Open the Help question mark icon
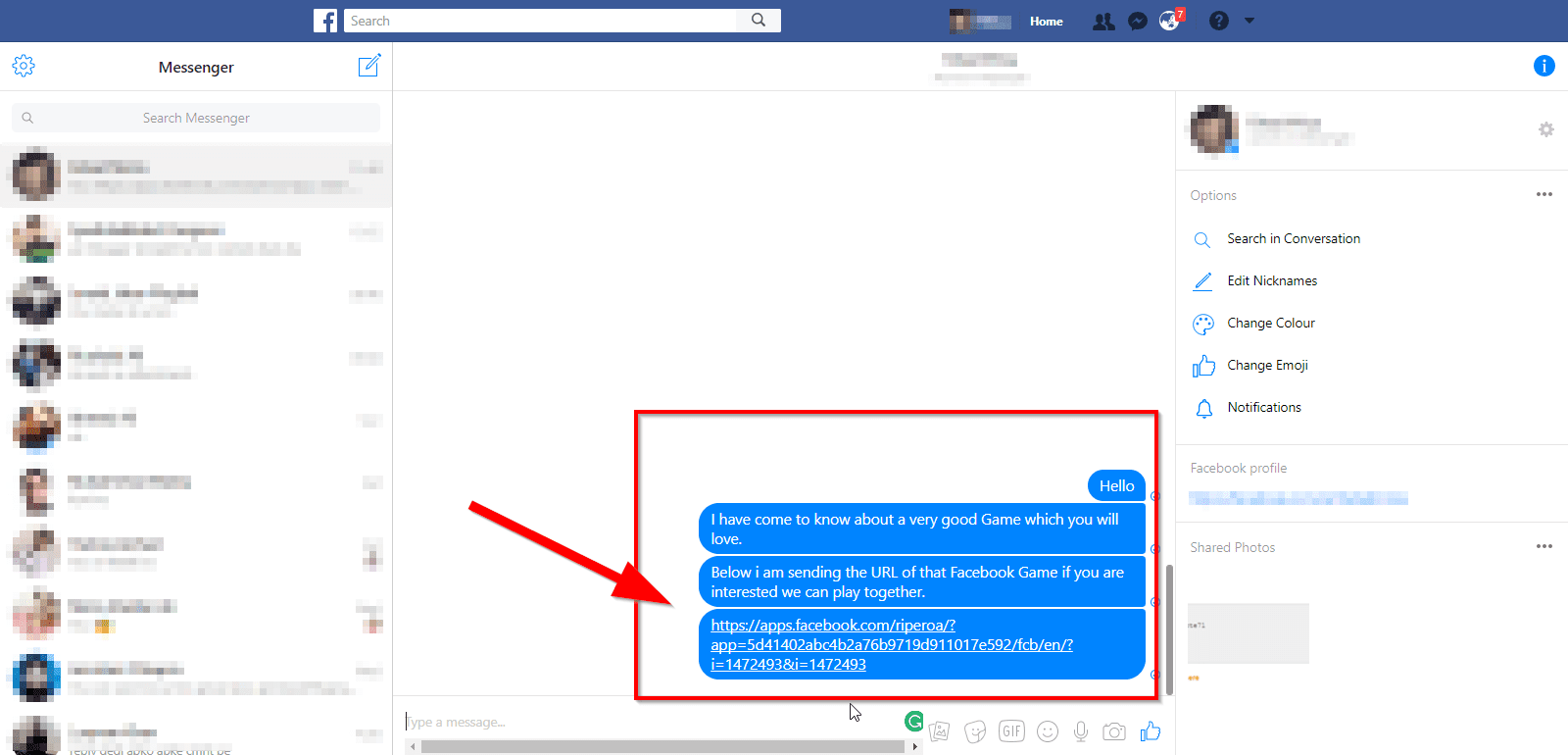The image size is (1568, 755). click(x=1218, y=21)
